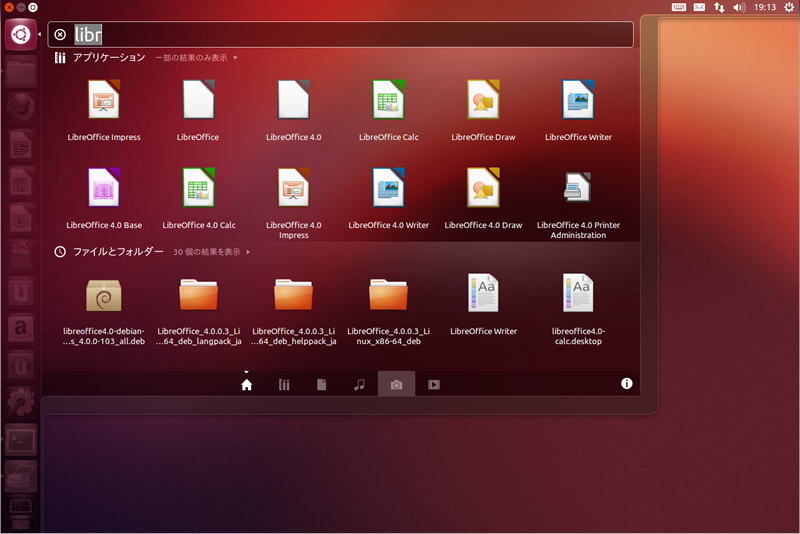This screenshot has width=800, height=534.
Task: Switch to the Videos lens
Action: point(434,385)
